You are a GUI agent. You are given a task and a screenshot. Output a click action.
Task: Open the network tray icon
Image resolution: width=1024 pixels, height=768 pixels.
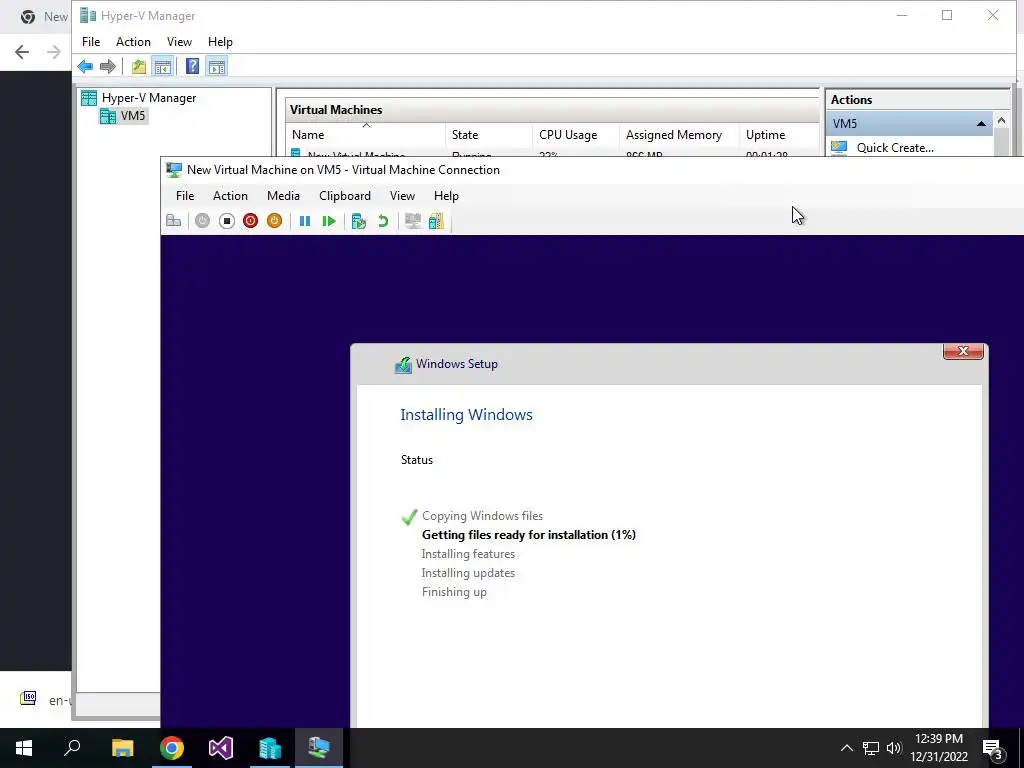871,748
